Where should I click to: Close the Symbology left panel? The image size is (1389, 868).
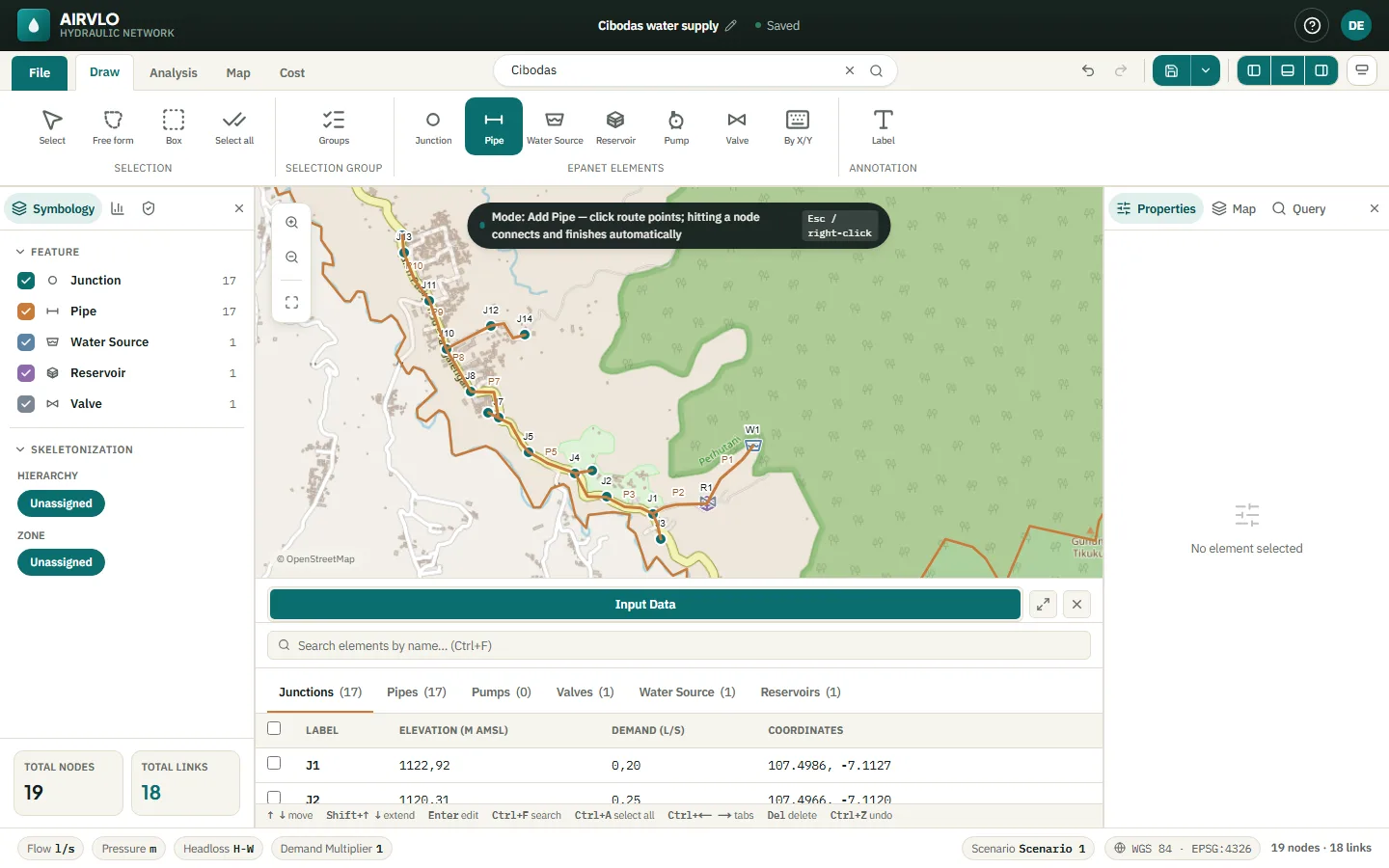(239, 208)
